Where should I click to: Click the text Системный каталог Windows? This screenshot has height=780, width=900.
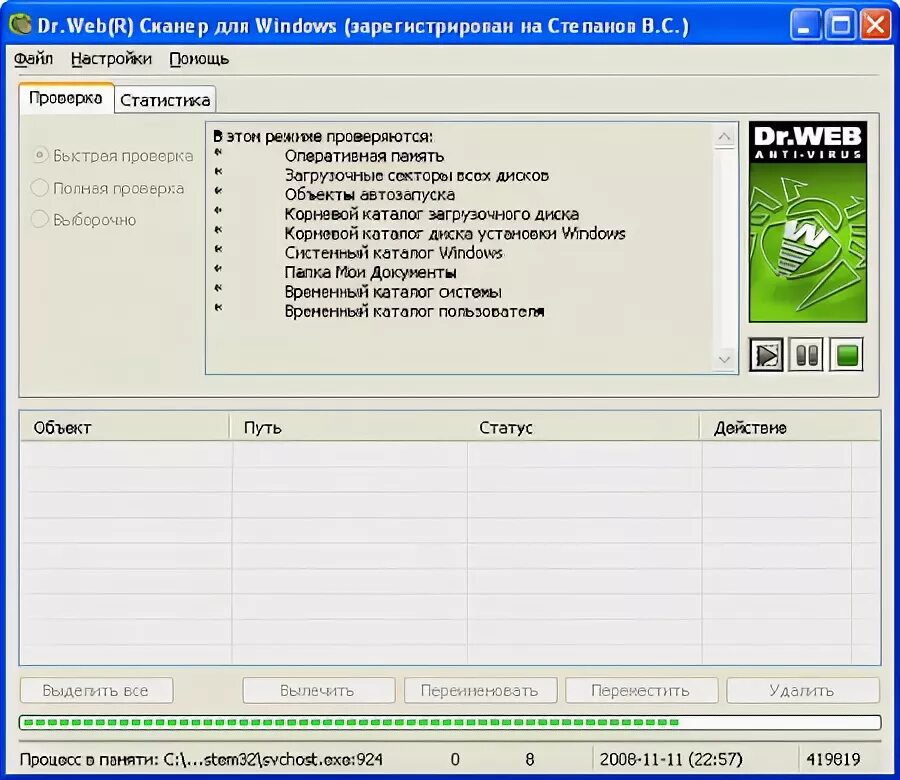394,253
